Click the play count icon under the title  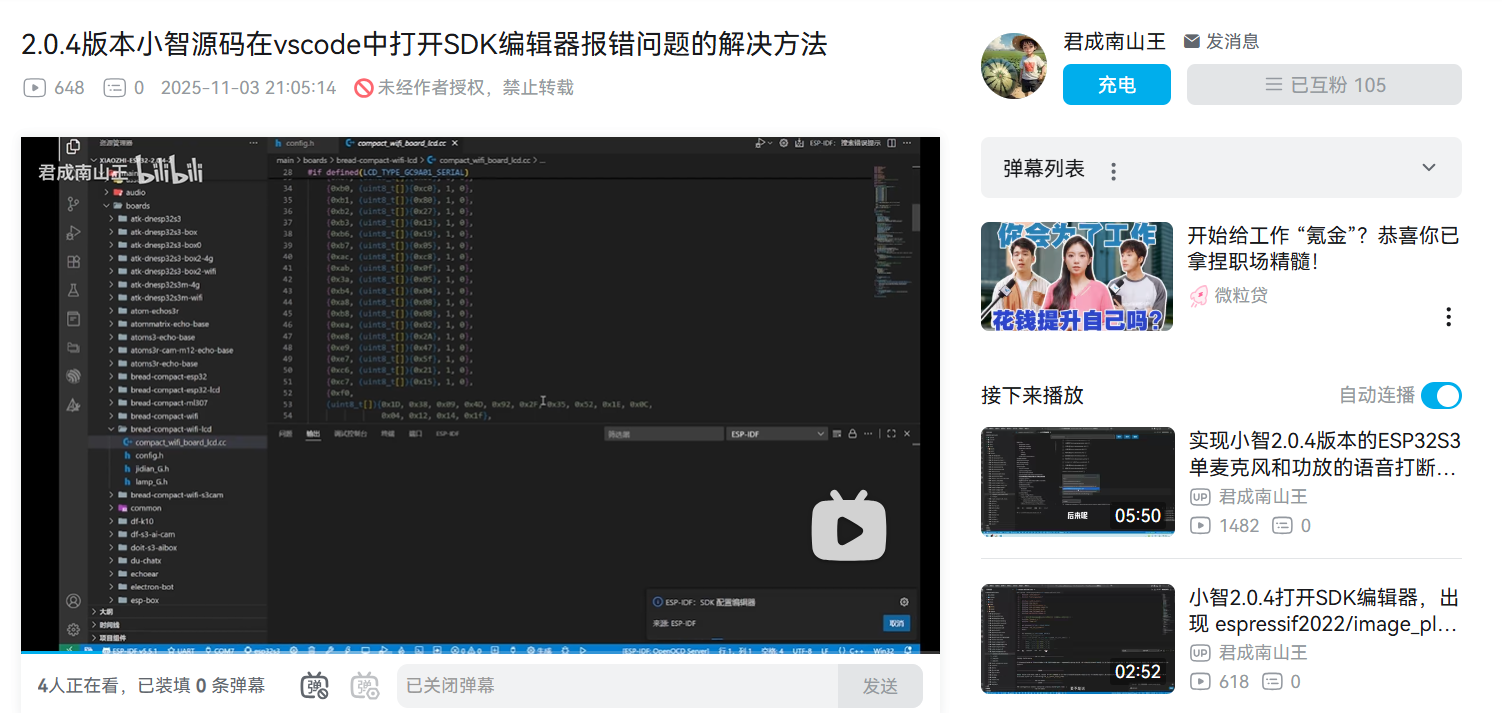(x=35, y=88)
